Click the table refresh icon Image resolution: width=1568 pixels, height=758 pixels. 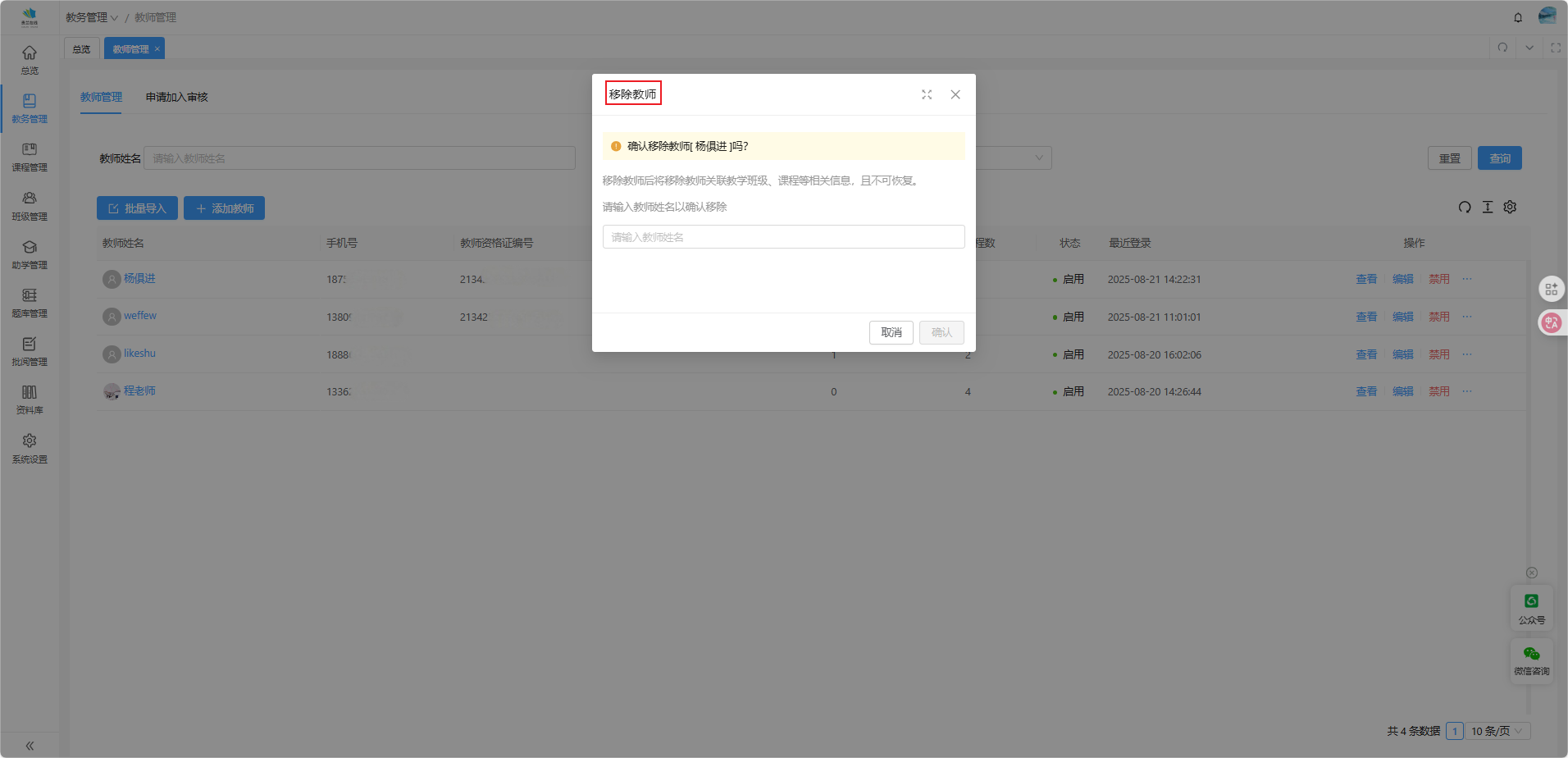point(1464,208)
